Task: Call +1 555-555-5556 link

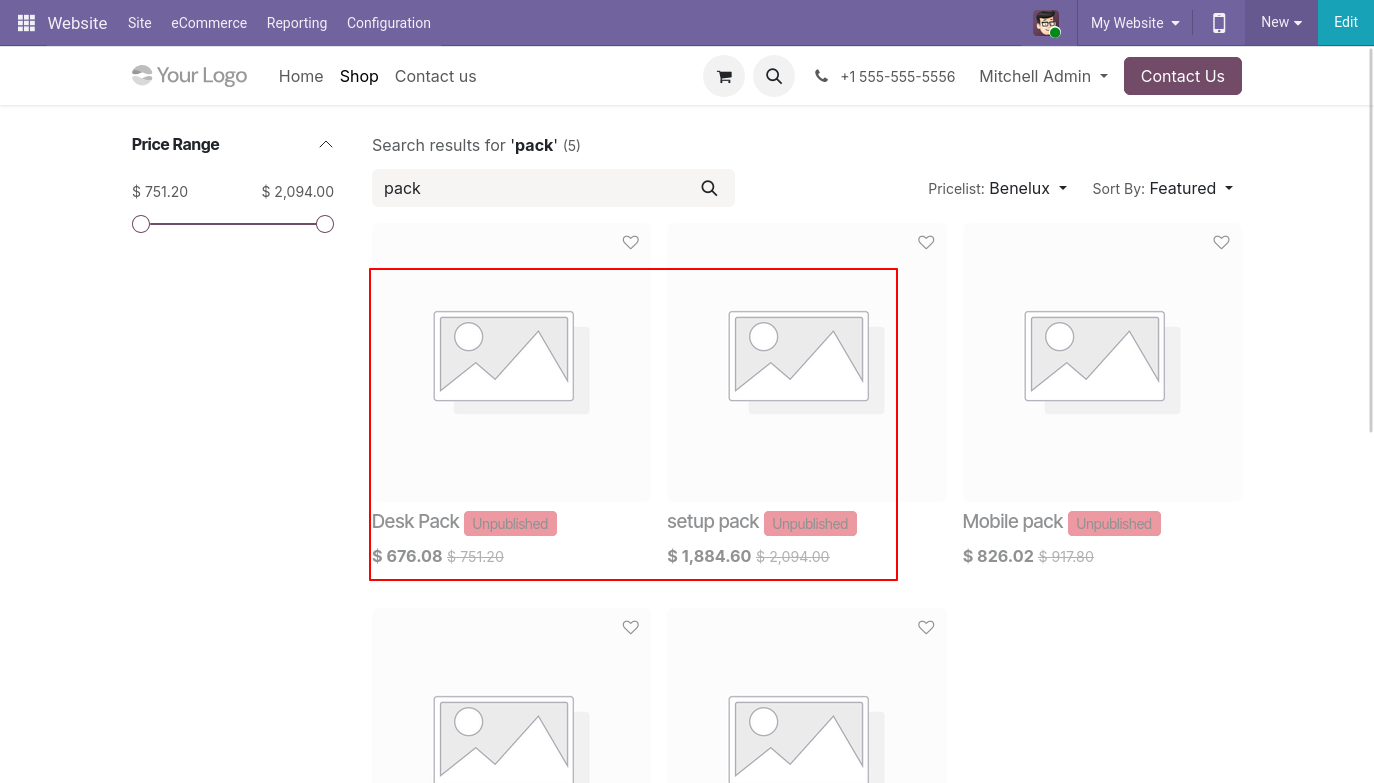Action: (898, 76)
